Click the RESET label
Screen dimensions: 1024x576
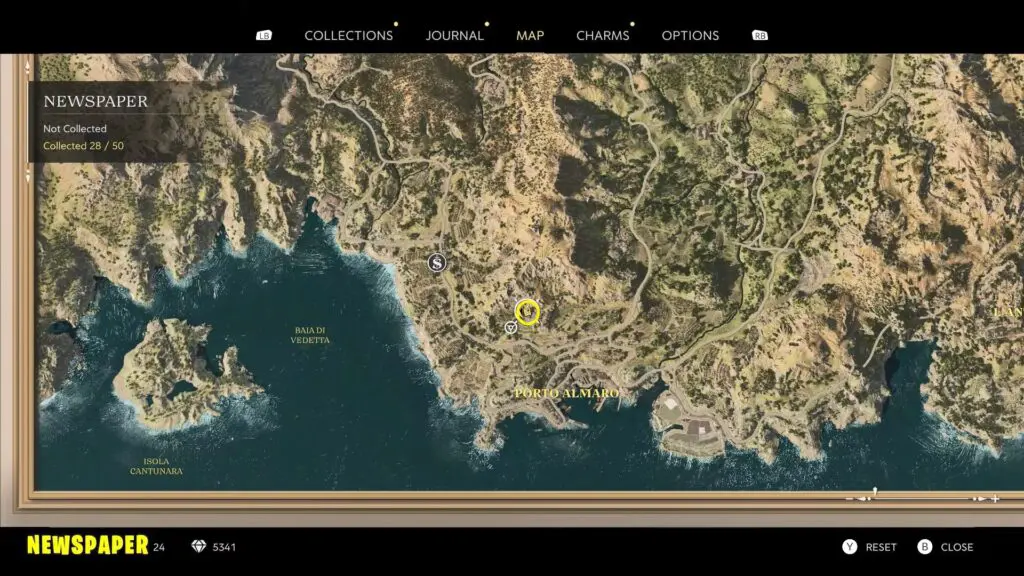click(881, 547)
